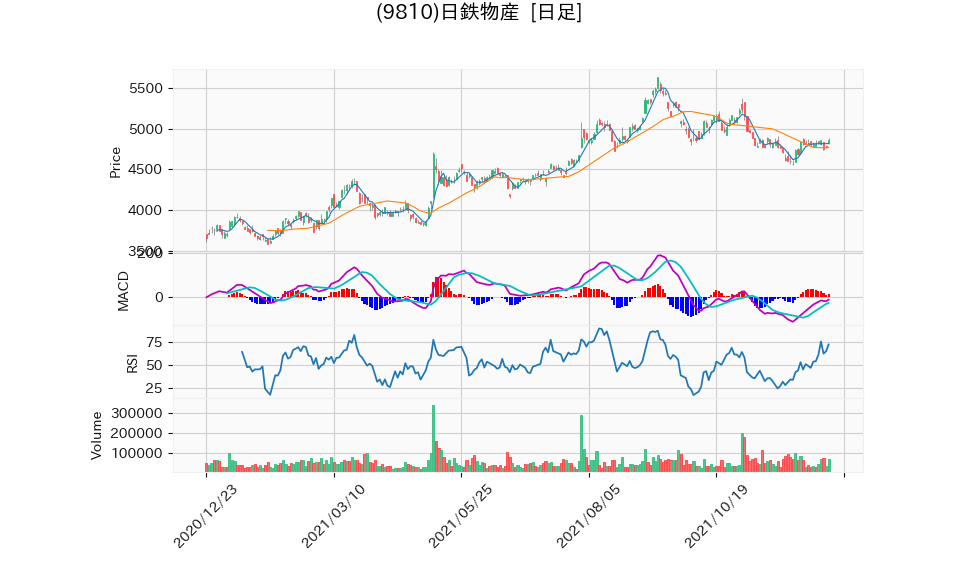Click the RSI 75 tick label
The height and width of the screenshot is (575, 958).
pyautogui.click(x=155, y=343)
